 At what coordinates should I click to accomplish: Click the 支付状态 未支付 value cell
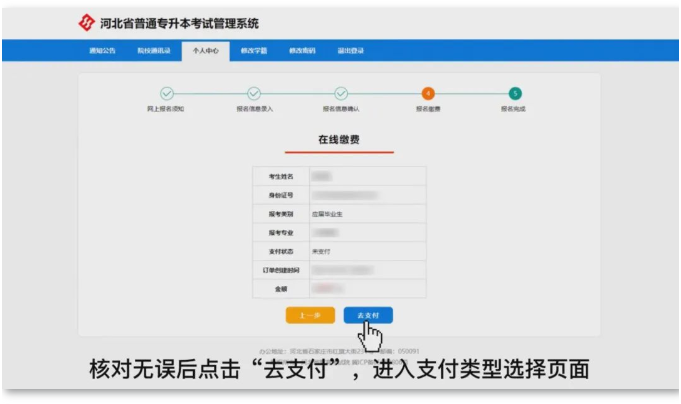click(x=366, y=251)
